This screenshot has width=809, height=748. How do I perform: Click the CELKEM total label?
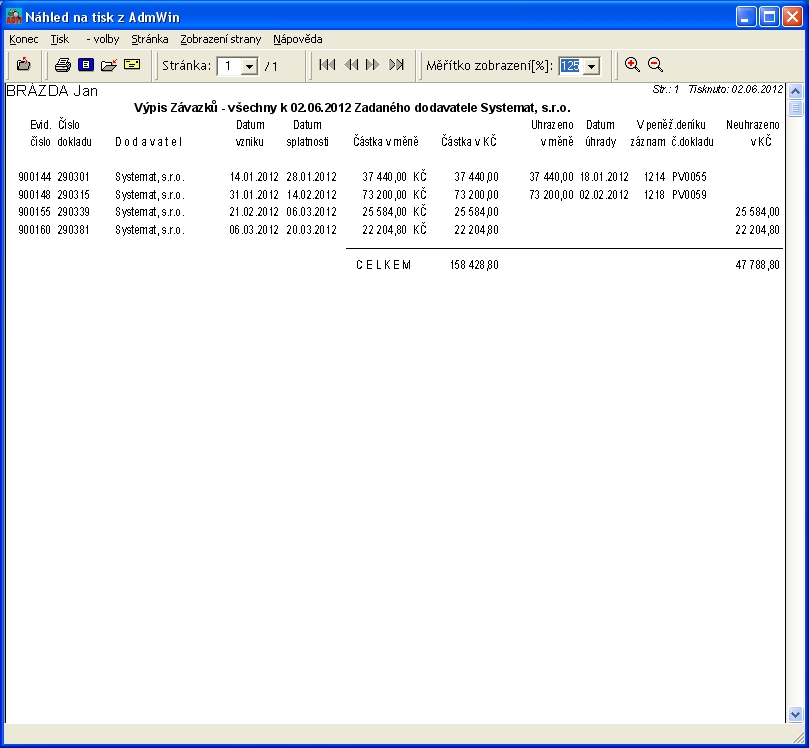(384, 265)
